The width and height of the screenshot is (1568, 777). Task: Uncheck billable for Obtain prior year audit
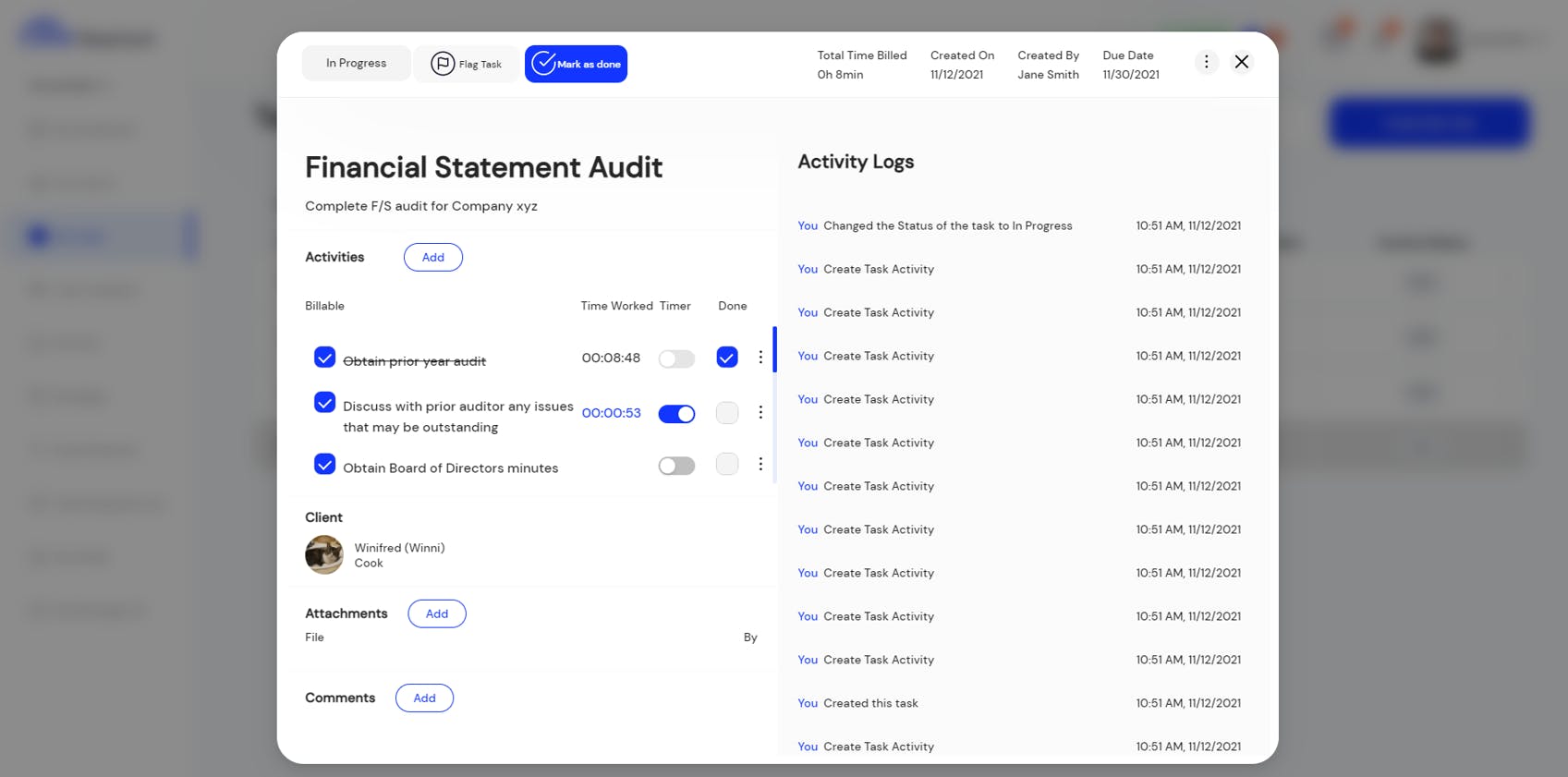pyautogui.click(x=324, y=358)
